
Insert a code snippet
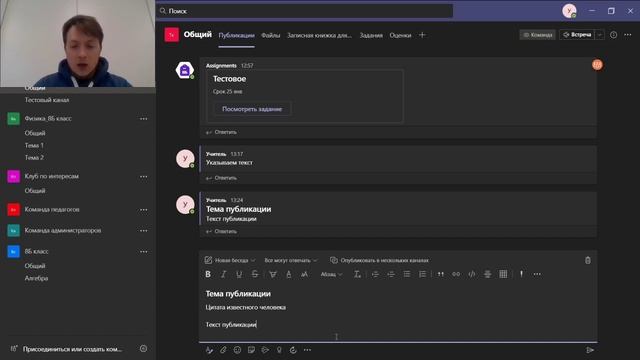[x=472, y=274]
